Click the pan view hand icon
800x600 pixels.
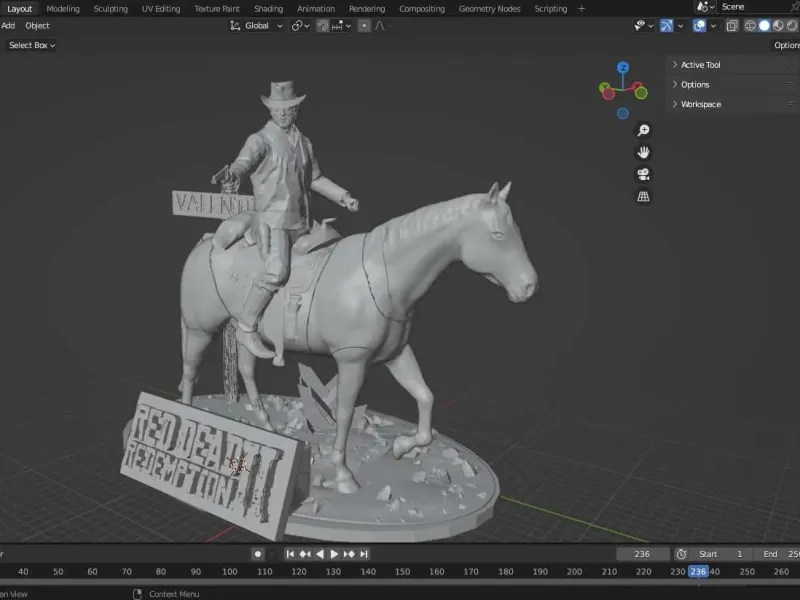coord(643,152)
